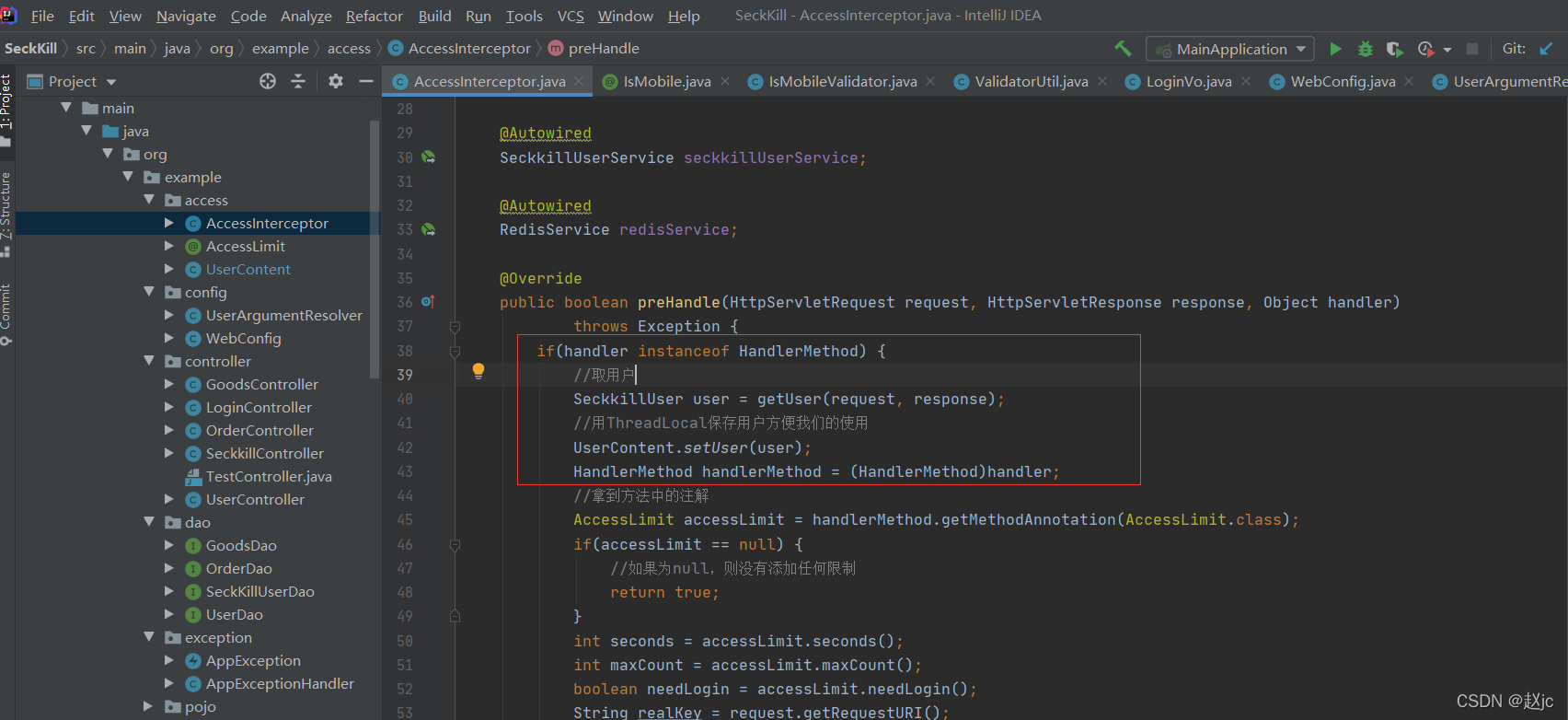Click the bean gutter icon on line 33
The width and height of the screenshot is (1568, 720).
pyautogui.click(x=428, y=229)
